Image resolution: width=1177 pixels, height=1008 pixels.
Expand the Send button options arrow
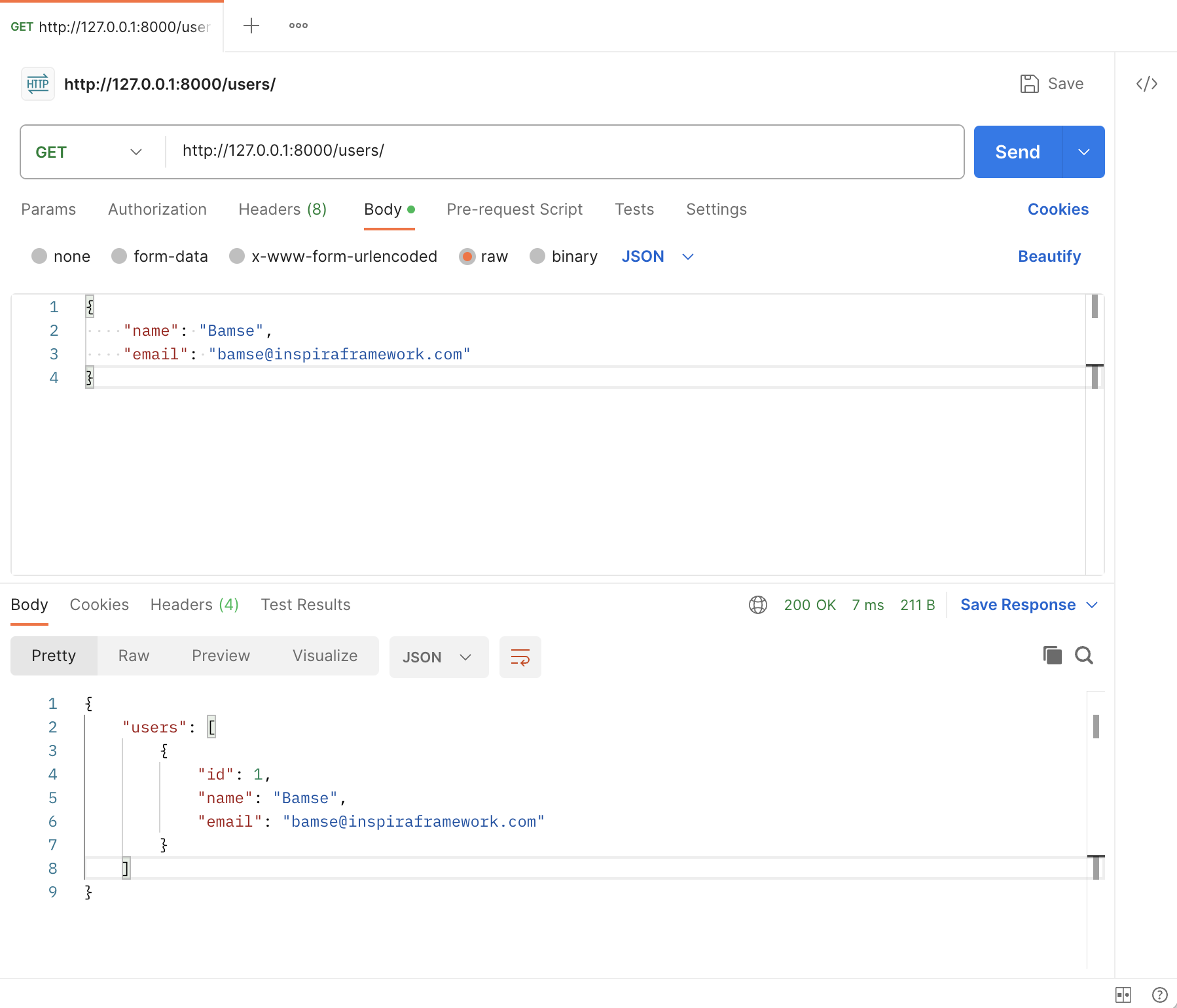coord(1083,152)
